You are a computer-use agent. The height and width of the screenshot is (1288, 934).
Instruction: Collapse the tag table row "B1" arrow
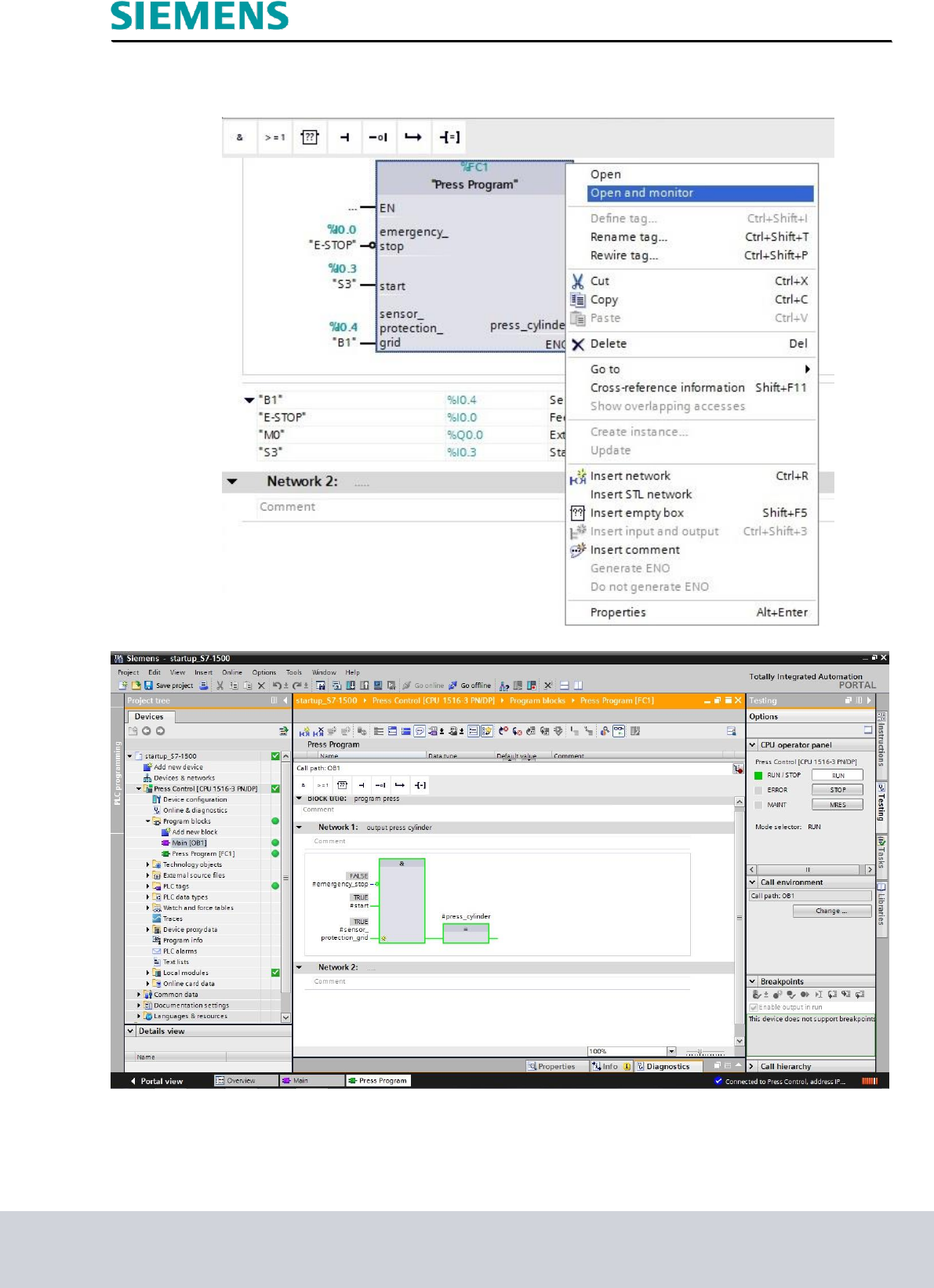249,400
